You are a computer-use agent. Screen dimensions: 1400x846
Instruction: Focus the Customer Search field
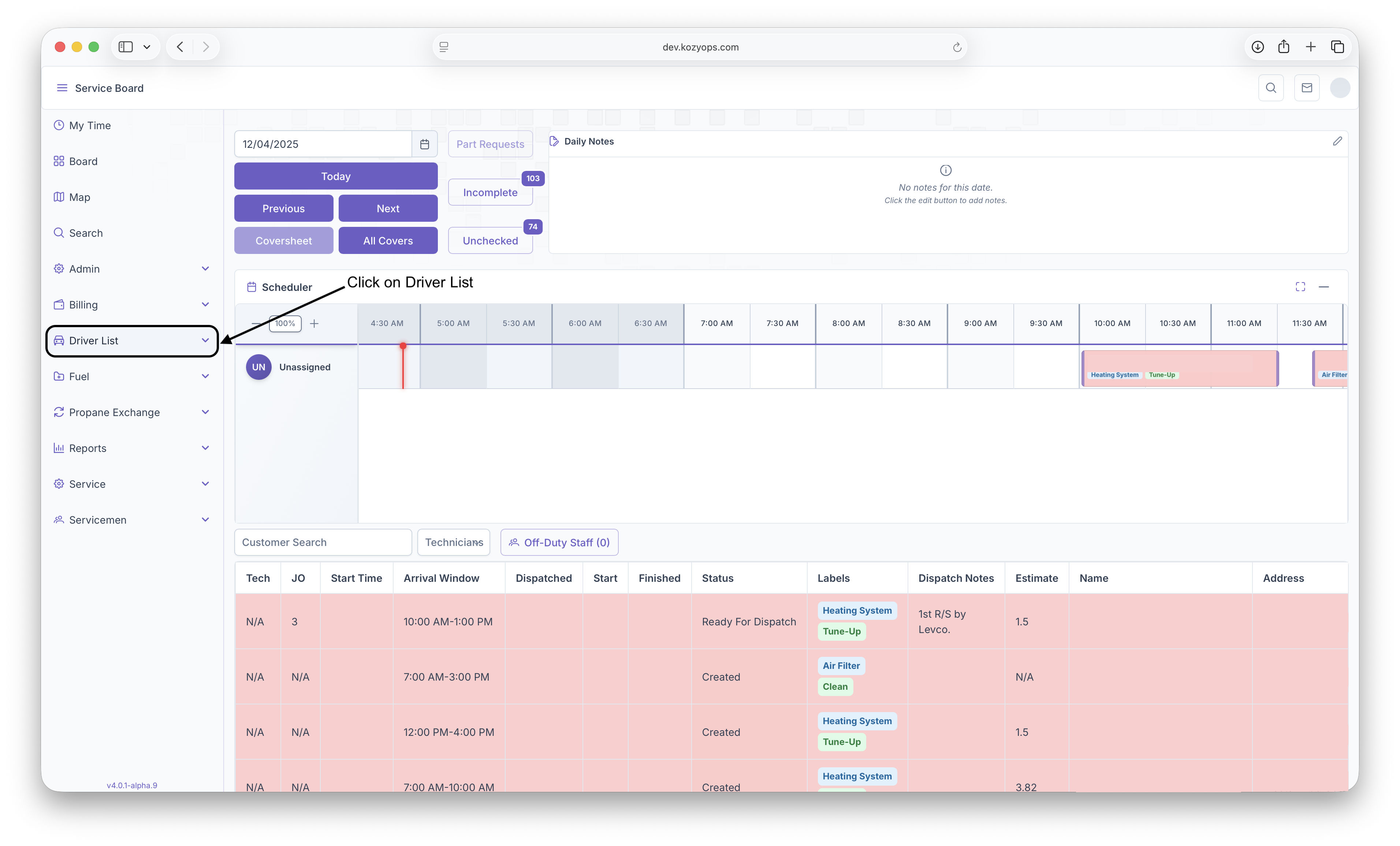click(x=323, y=543)
